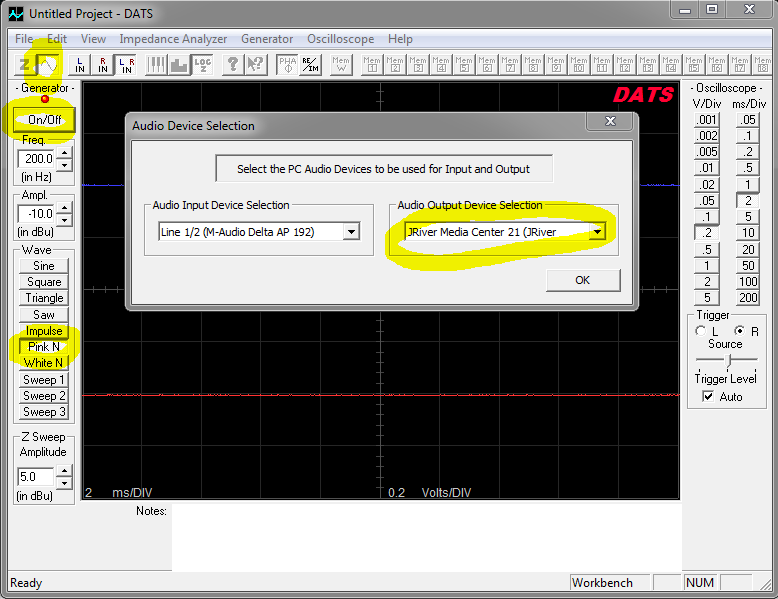
Task: Switch to Impedance Analyzer mode with Z icon
Action: click(x=24, y=65)
